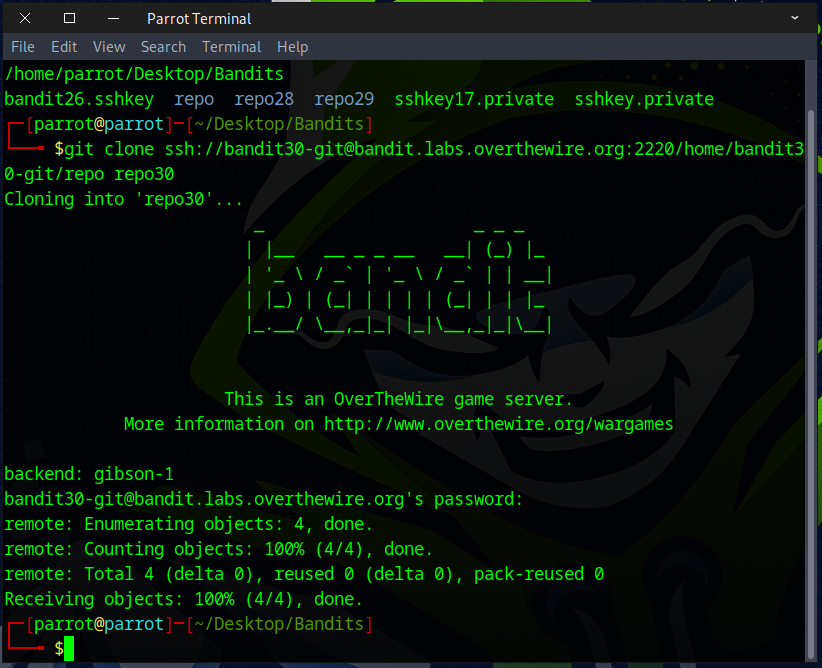822x668 pixels.
Task: Click the green cursor at the prompt
Action: coord(69,649)
